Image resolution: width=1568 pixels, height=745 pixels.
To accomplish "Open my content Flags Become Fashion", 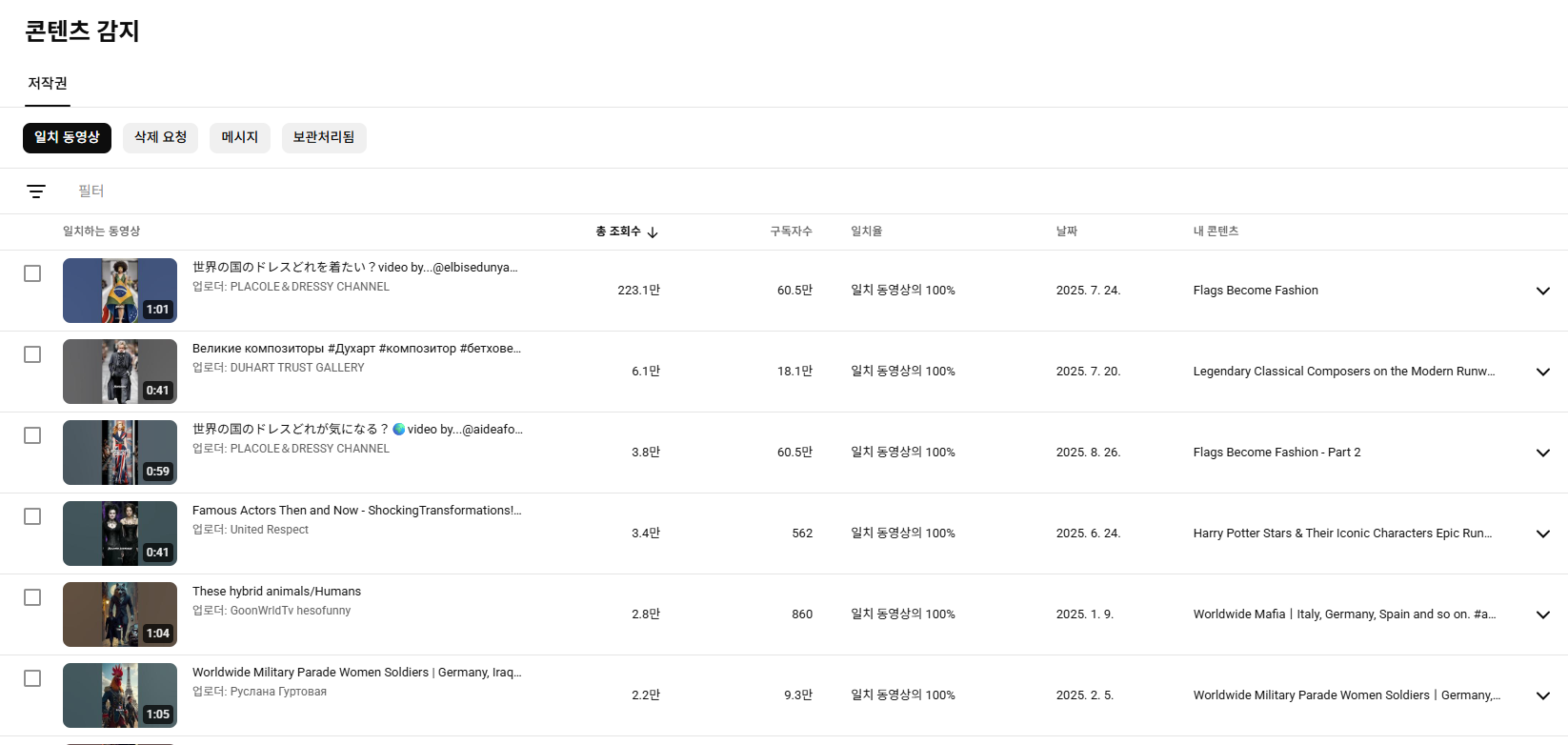I will click(1256, 291).
